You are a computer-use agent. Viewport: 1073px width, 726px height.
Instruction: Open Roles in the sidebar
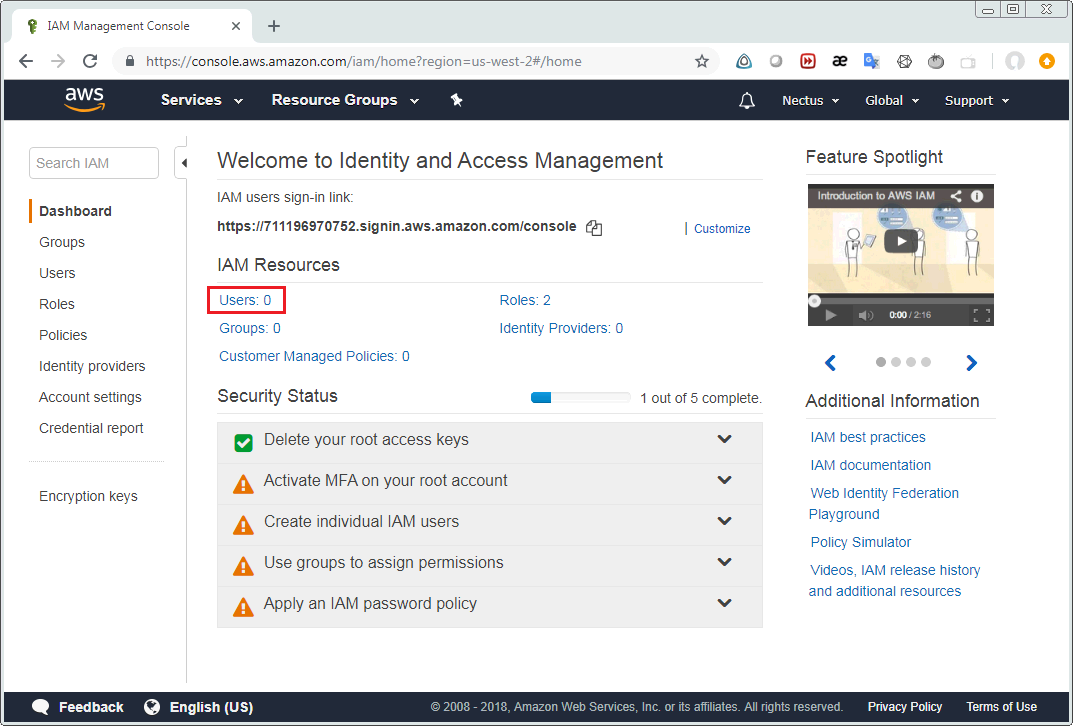pyautogui.click(x=57, y=304)
